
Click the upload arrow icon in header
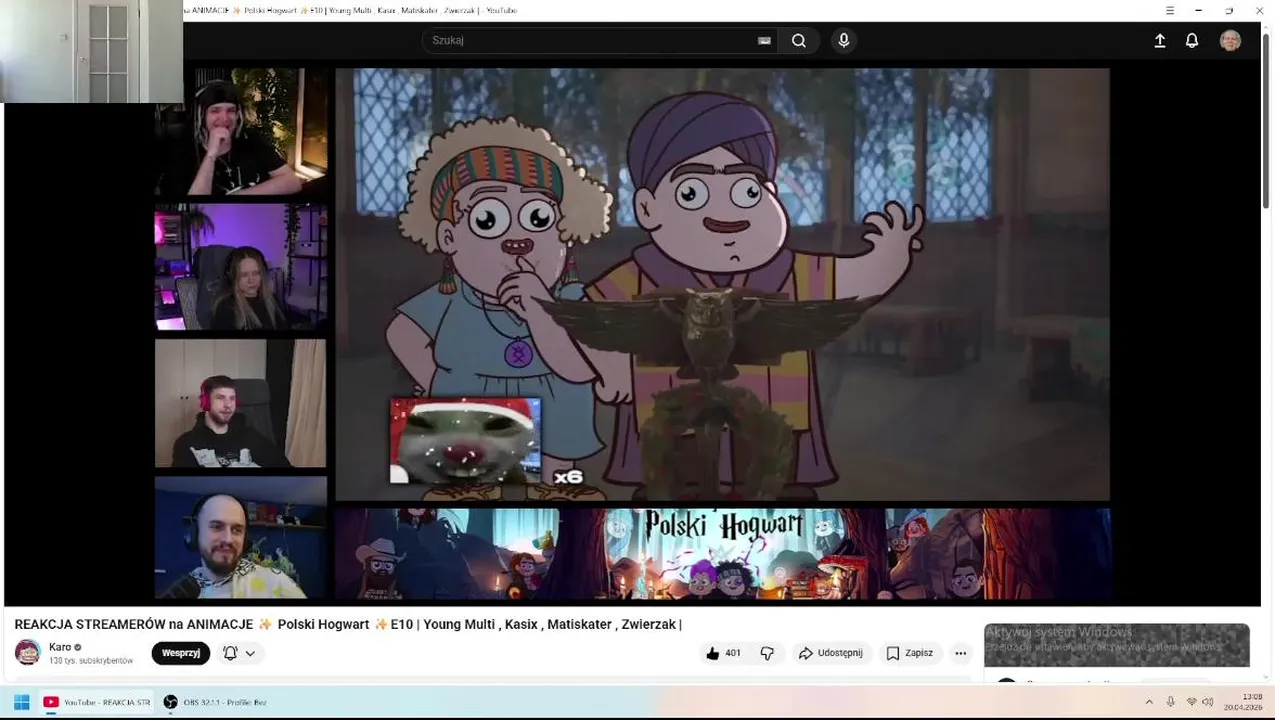(1160, 41)
